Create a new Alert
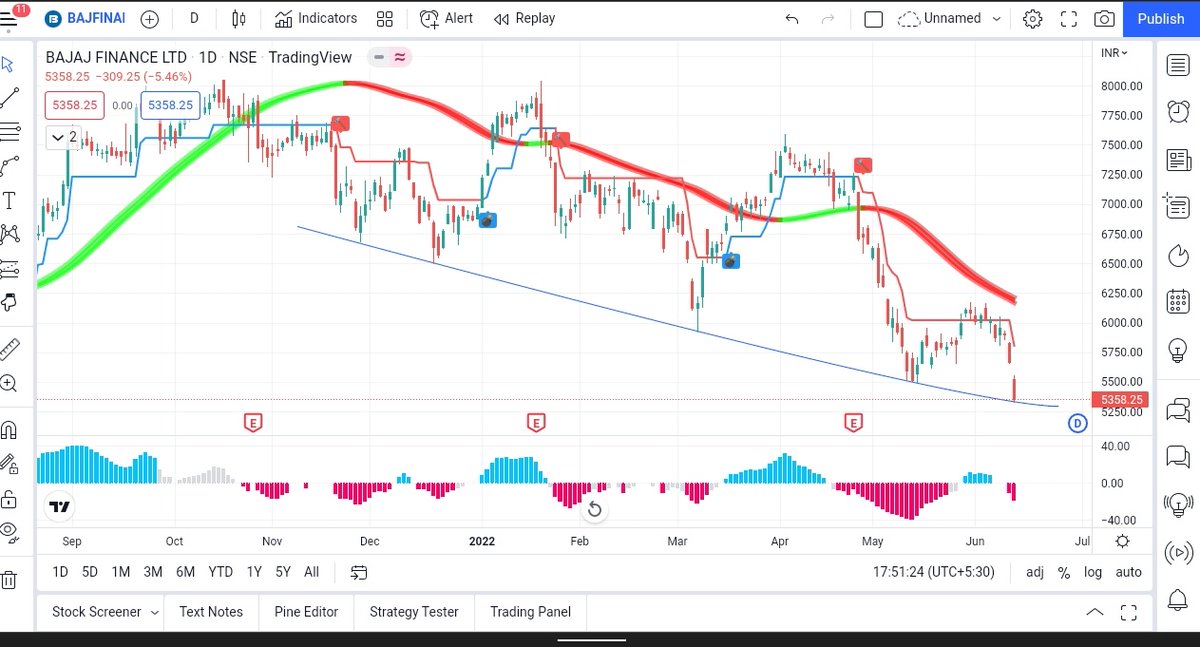Image resolution: width=1200 pixels, height=647 pixels. click(446, 18)
